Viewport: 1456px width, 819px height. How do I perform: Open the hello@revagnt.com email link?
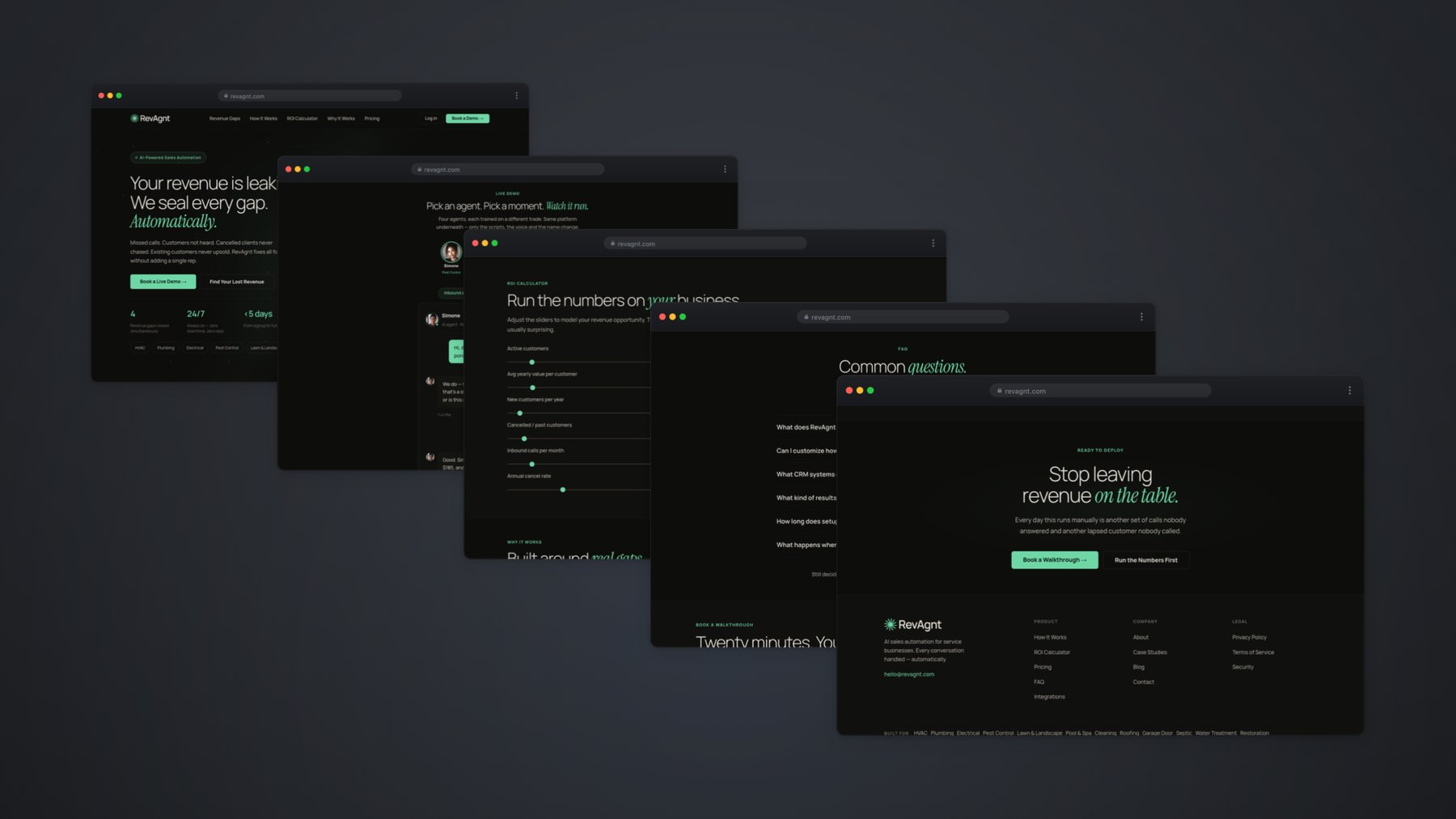pyautogui.click(x=909, y=674)
